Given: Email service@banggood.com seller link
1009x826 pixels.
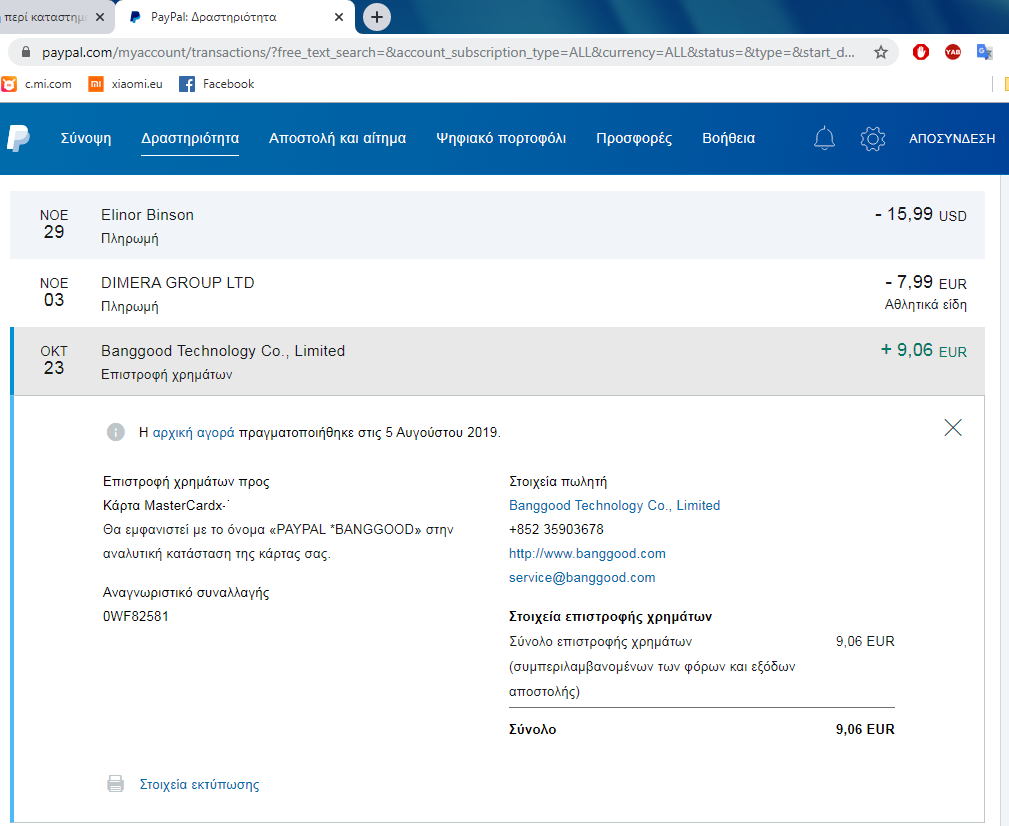Looking at the screenshot, I should [582, 577].
